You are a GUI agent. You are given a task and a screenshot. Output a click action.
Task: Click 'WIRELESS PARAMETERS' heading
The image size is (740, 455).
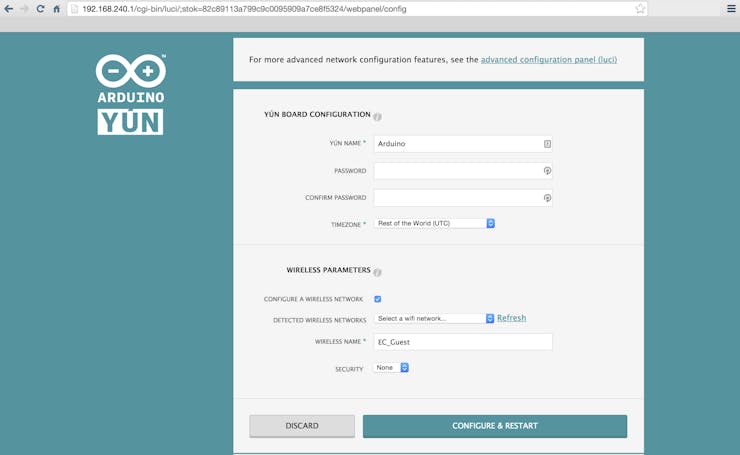point(328,270)
